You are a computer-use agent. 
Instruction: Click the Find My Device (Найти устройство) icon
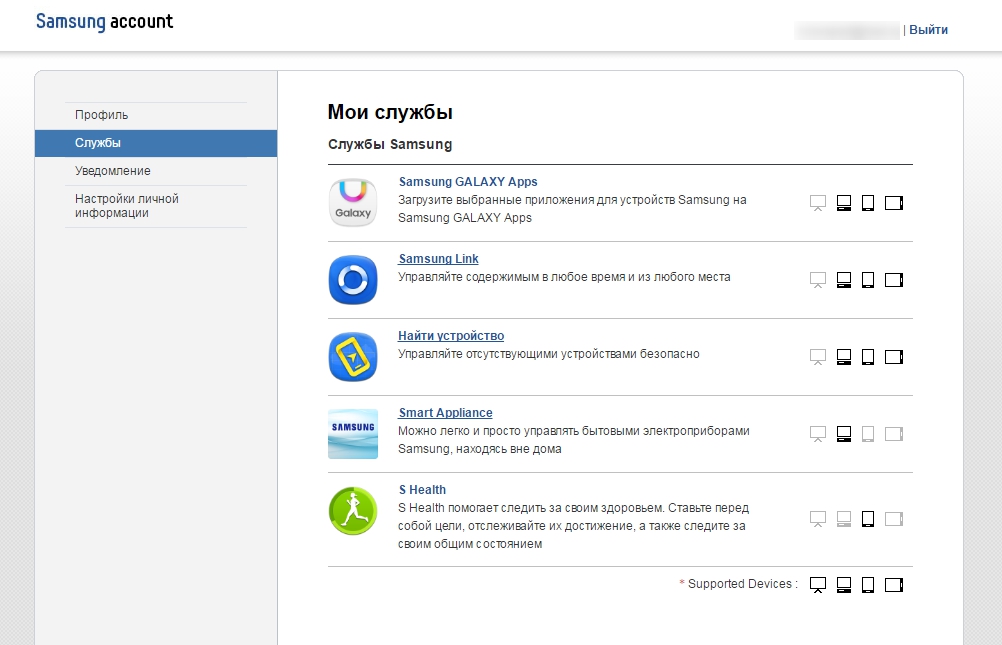(x=353, y=357)
